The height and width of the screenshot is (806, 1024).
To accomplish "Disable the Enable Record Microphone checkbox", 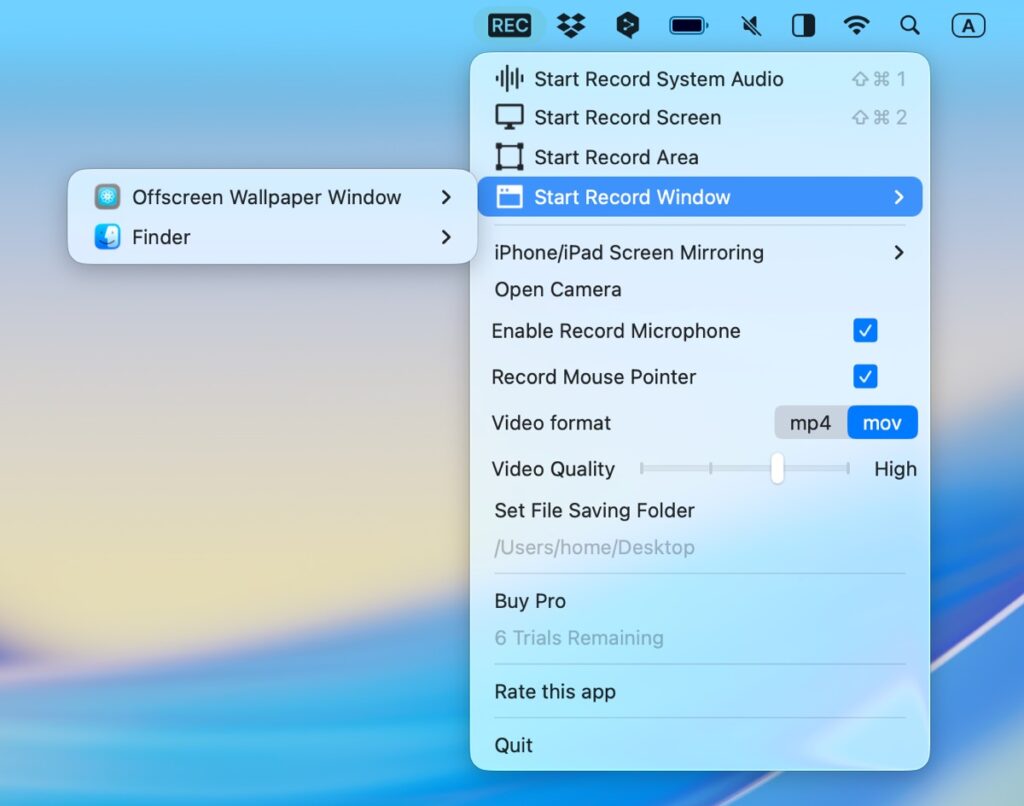I will [865, 331].
